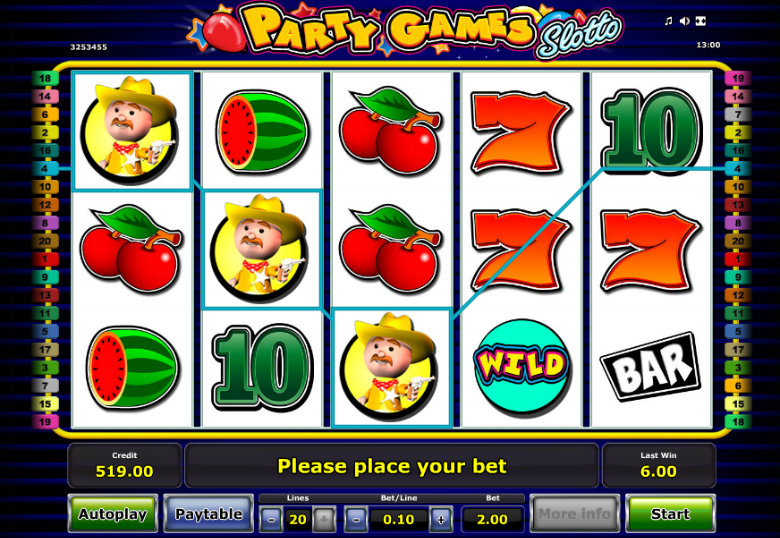
Task: Click the green 10 on reel two
Action: 262,367
